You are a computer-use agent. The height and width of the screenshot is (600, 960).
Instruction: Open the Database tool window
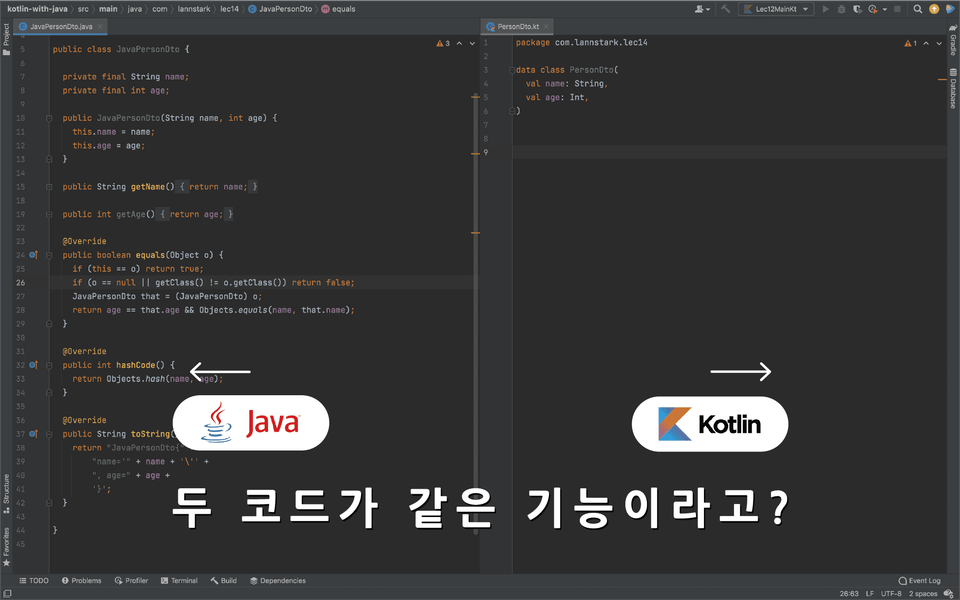(953, 89)
